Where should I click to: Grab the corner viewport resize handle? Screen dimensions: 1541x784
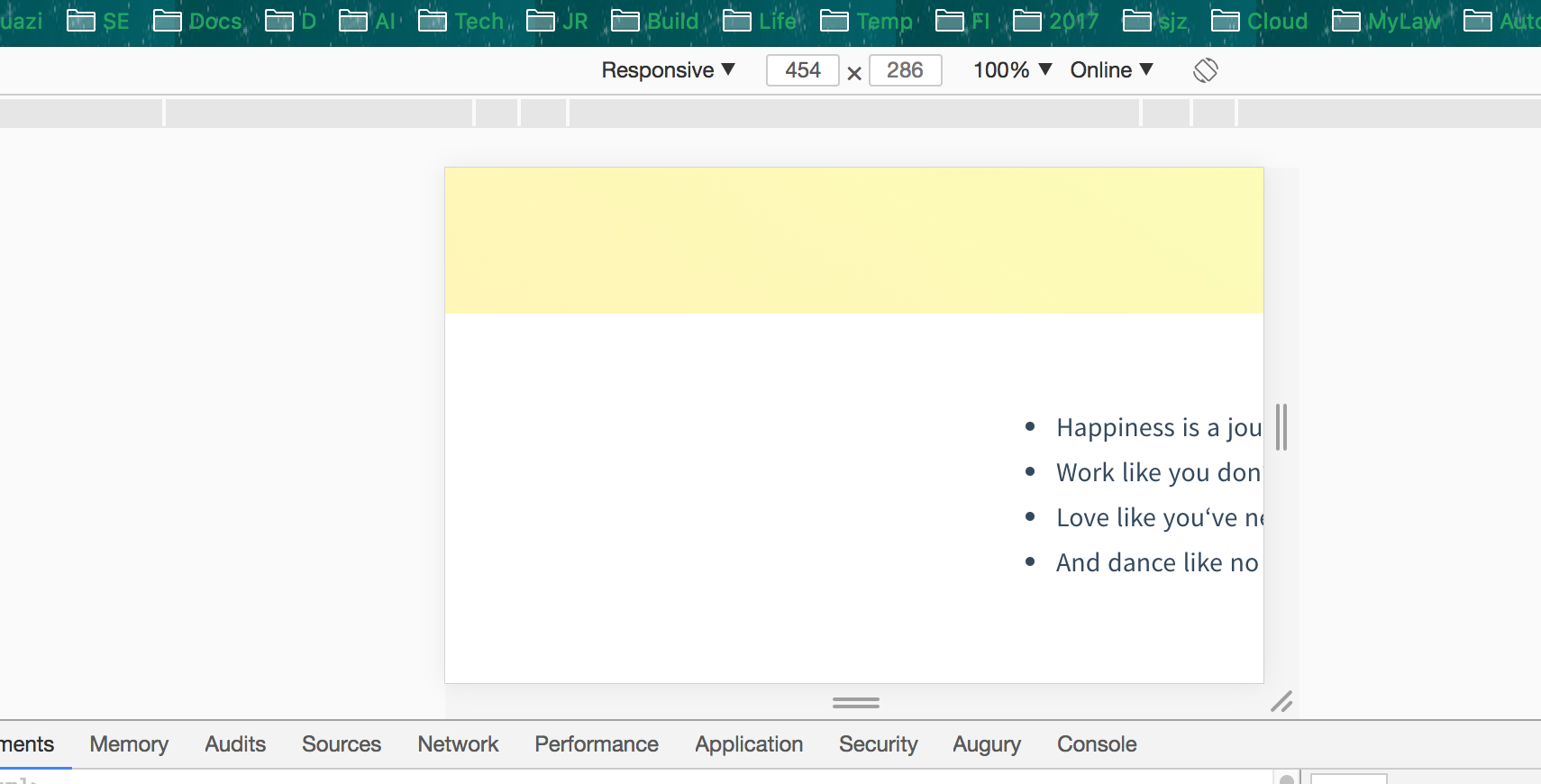click(x=1281, y=702)
